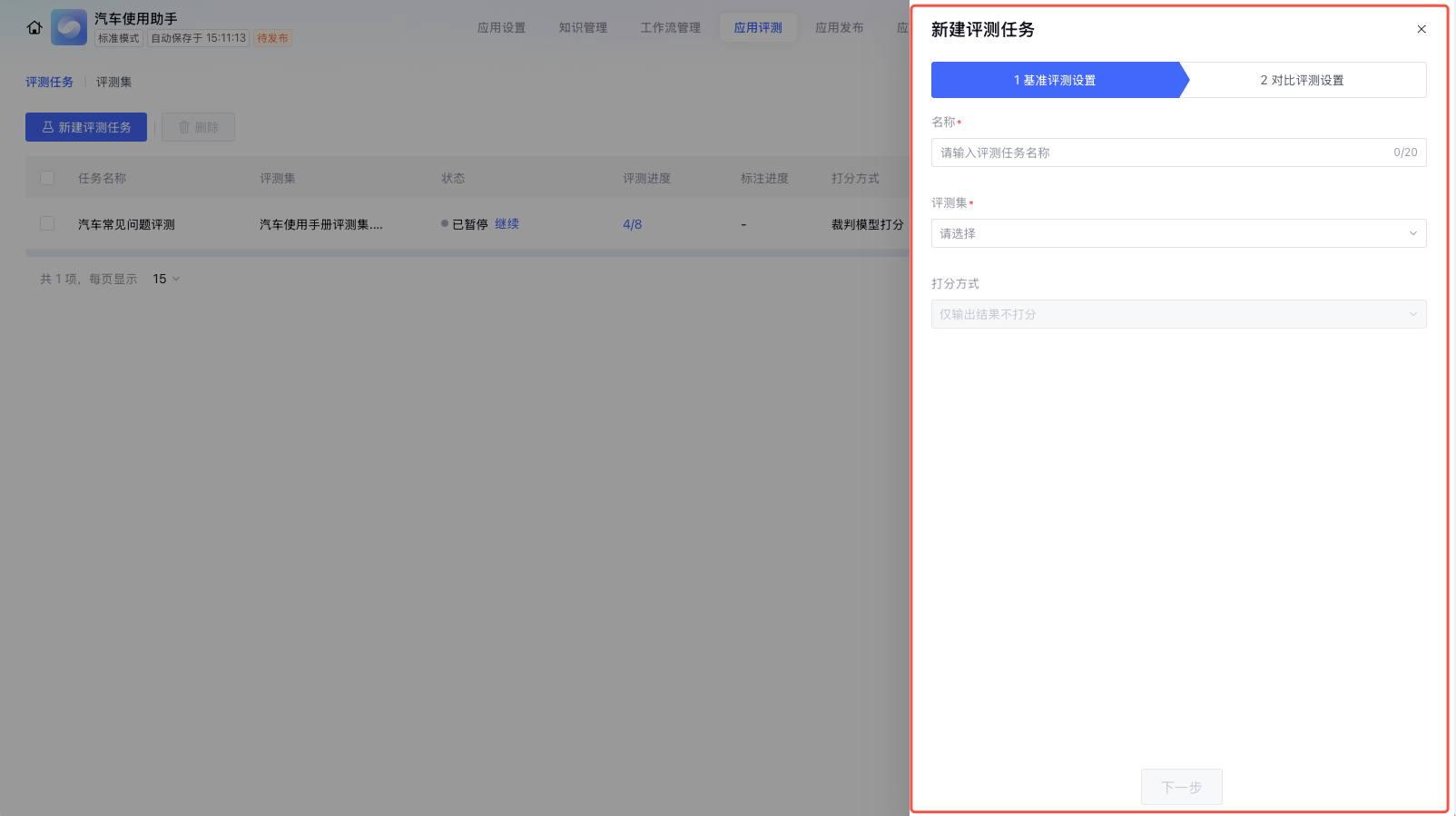The height and width of the screenshot is (816, 1456).
Task: Open the 打分方式 dropdown
Action: point(1178,314)
